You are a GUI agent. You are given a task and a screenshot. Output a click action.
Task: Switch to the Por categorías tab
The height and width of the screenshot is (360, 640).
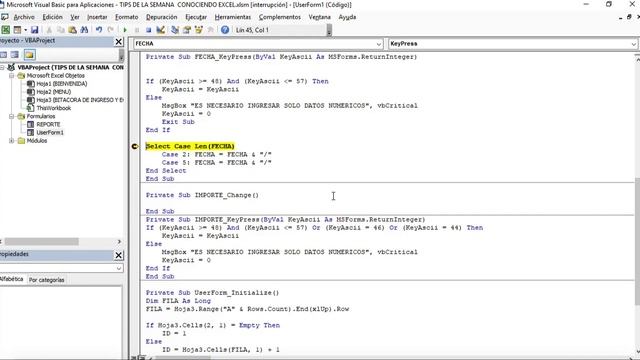(x=47, y=280)
